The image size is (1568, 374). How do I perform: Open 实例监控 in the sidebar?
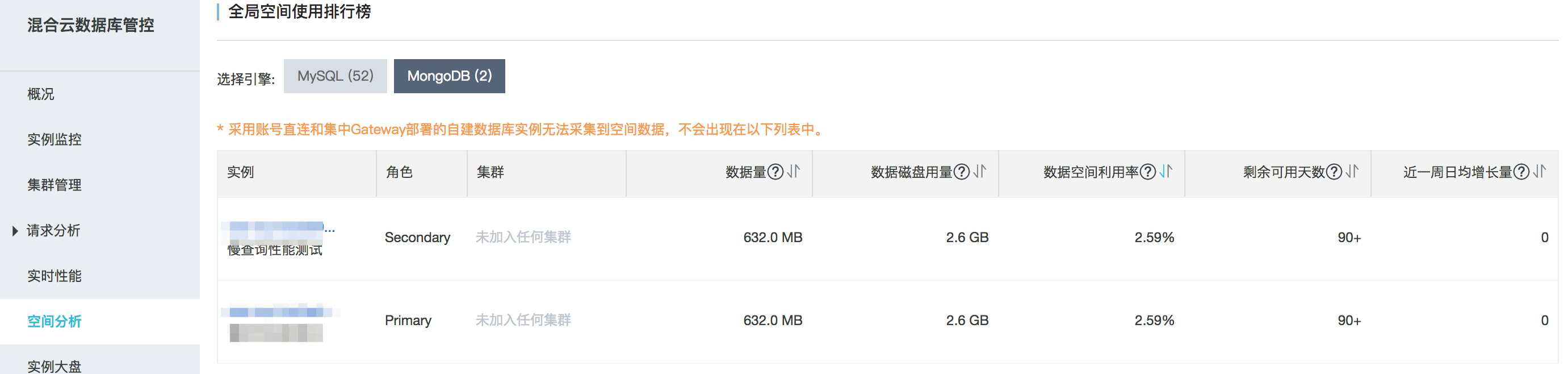tap(54, 139)
